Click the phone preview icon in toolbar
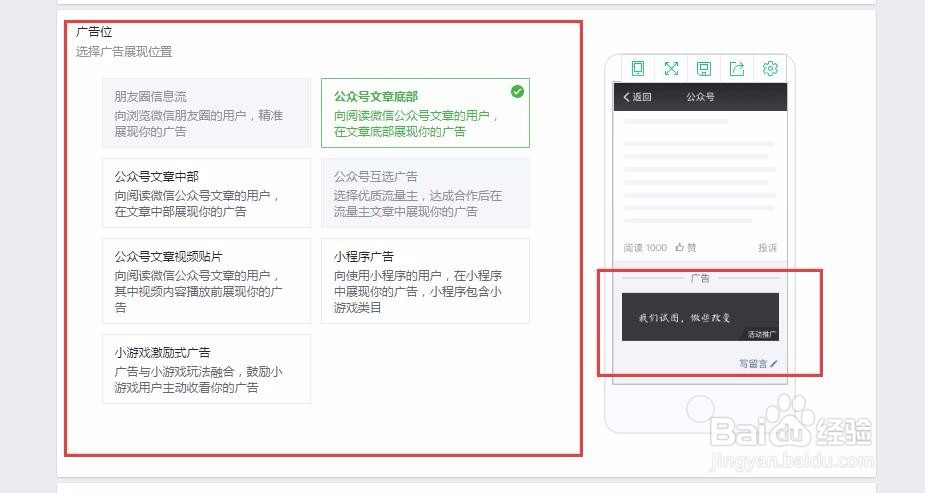 [x=638, y=68]
